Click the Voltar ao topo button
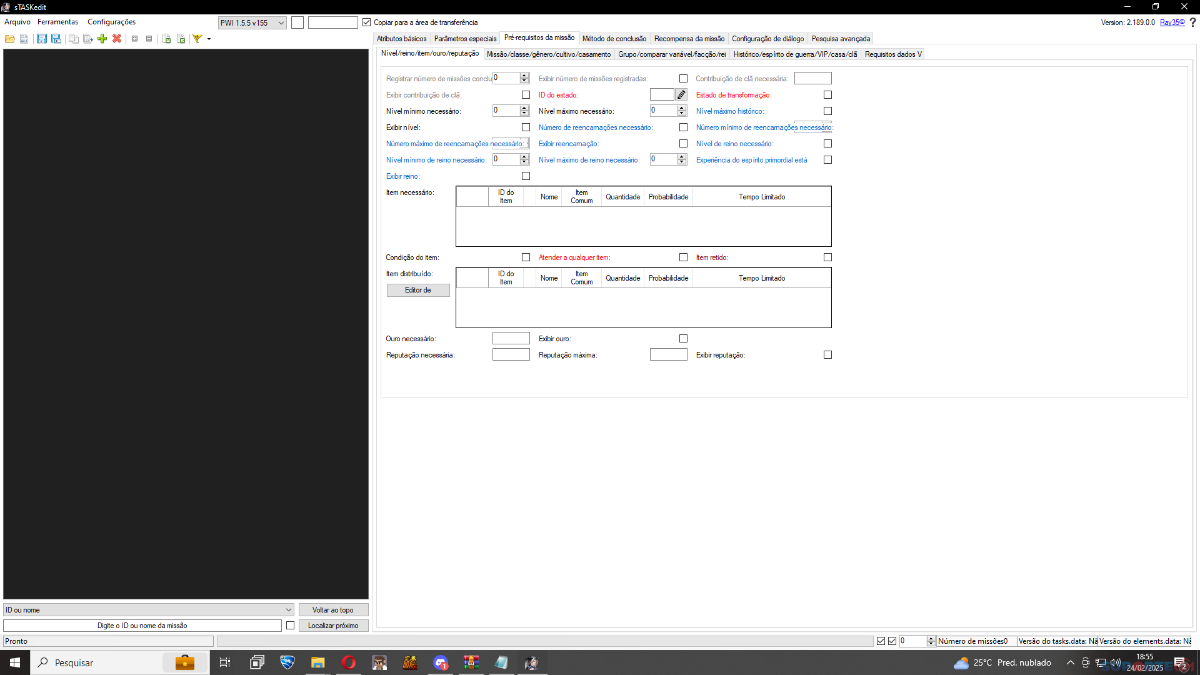Image resolution: width=1200 pixels, height=675 pixels. (x=333, y=609)
